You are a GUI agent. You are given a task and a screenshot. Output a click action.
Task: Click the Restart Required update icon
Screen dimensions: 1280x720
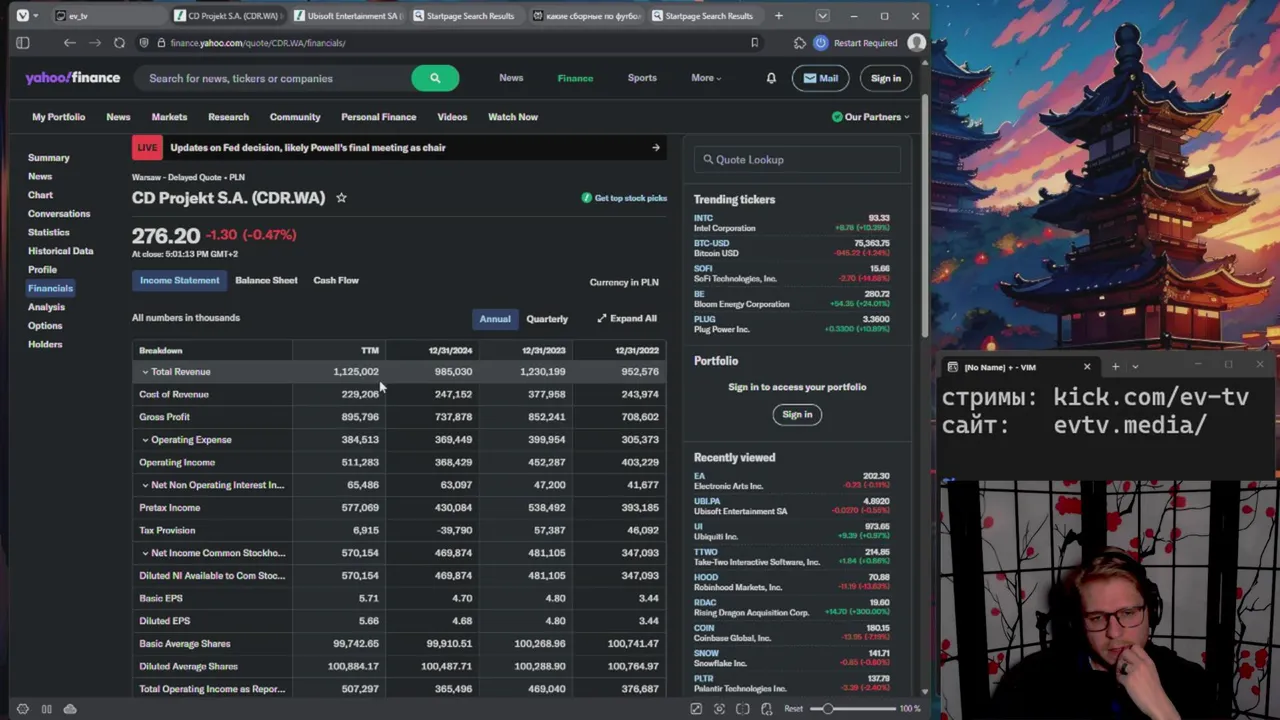click(x=821, y=43)
